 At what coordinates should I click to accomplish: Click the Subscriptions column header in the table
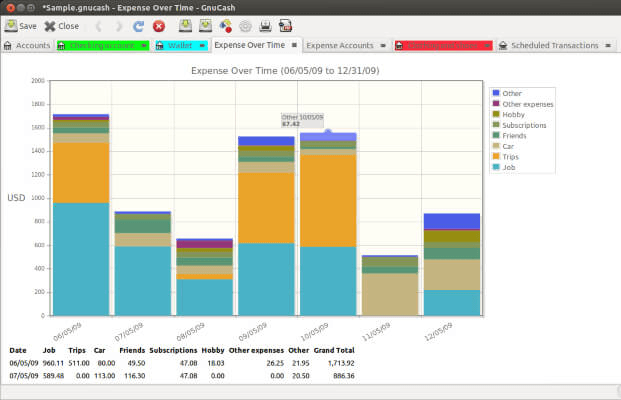point(173,350)
